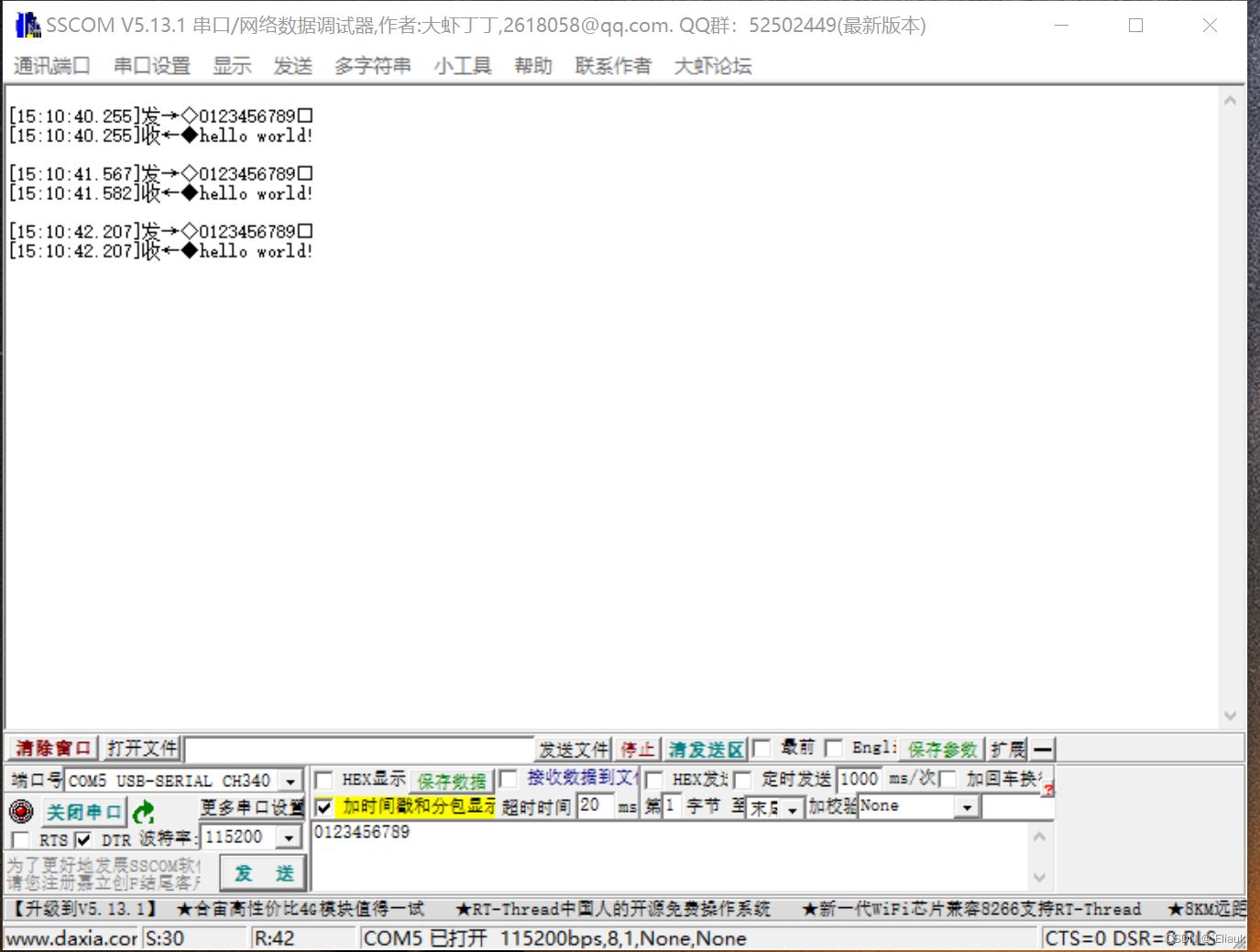Open the 帮助 menu
This screenshot has height=952, width=1260.
pos(533,66)
